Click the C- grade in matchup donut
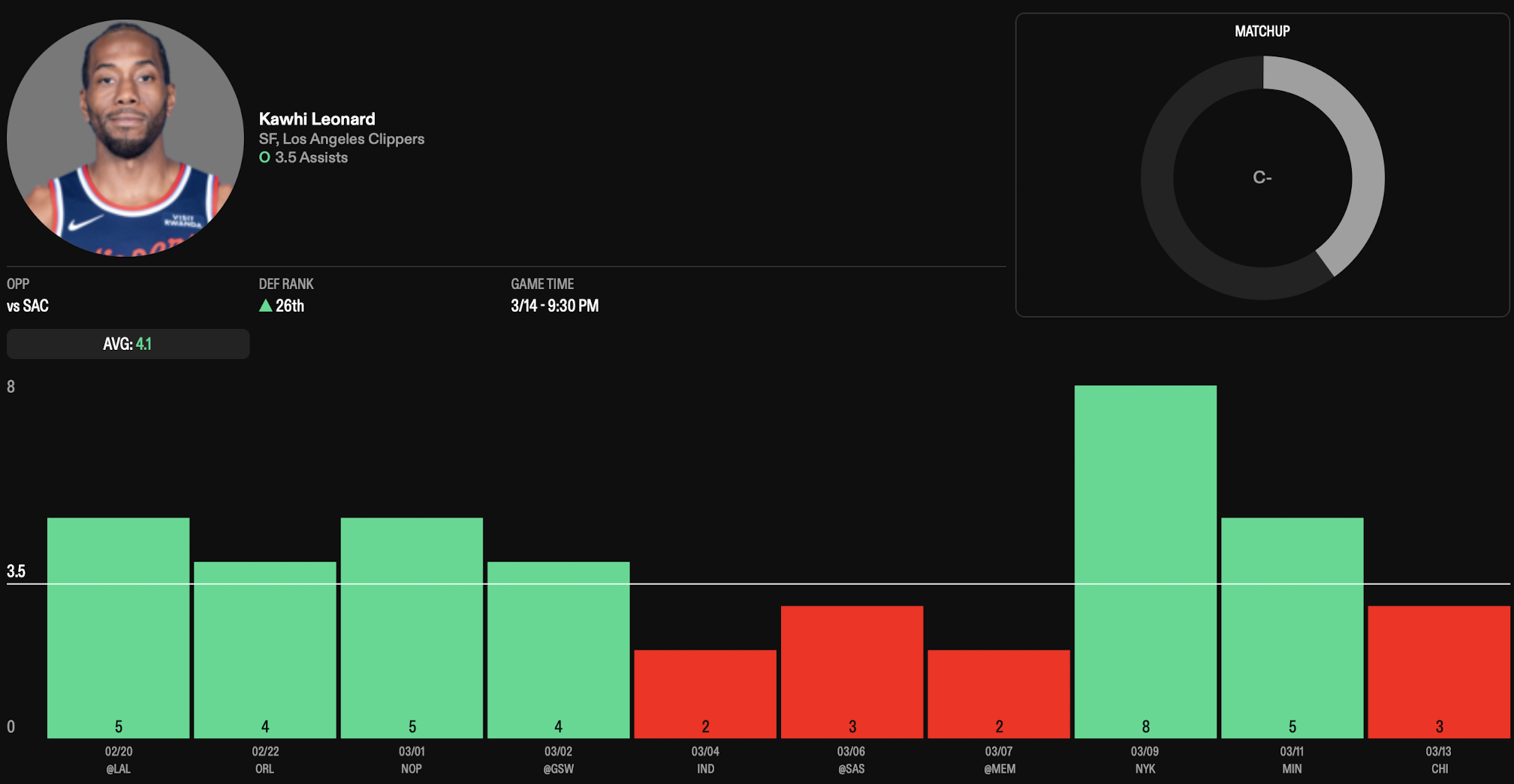The height and width of the screenshot is (784, 1514). (1262, 178)
